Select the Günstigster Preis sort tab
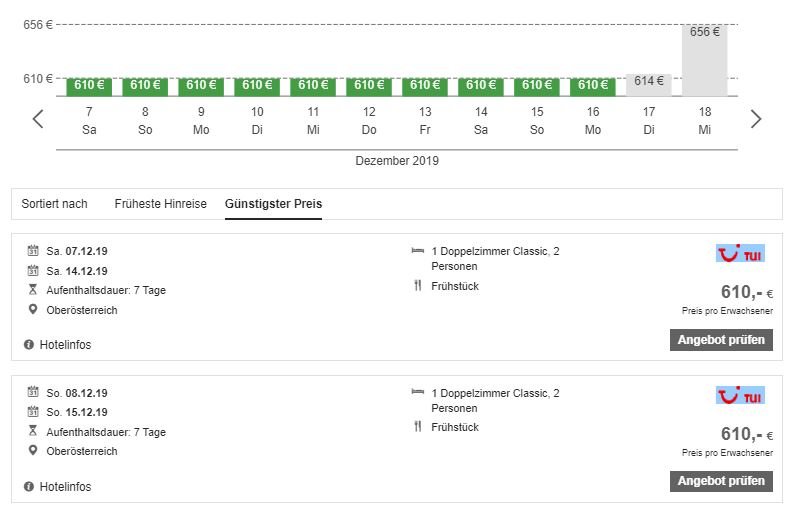Viewport: 791px width, 510px height. point(273,204)
